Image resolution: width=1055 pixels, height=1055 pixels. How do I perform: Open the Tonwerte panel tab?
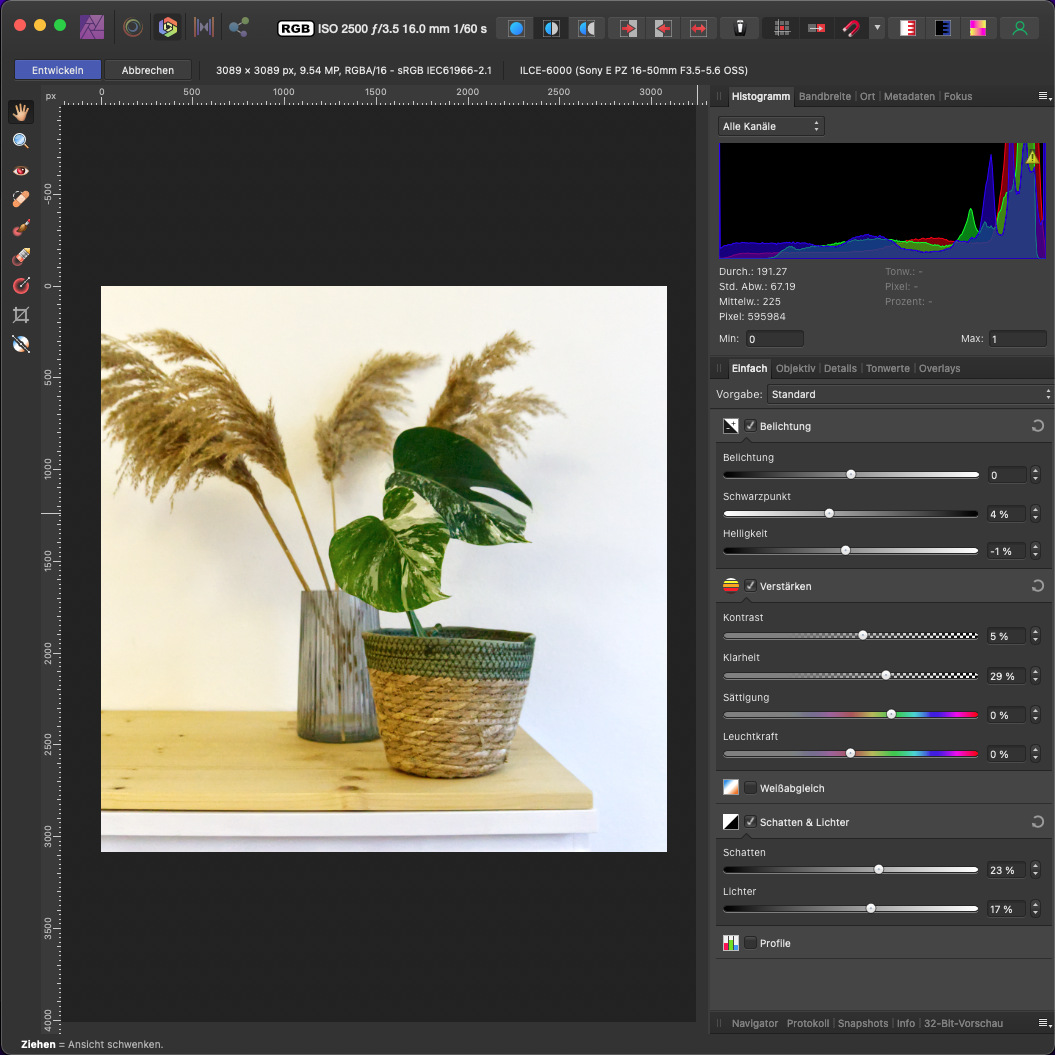tap(887, 368)
